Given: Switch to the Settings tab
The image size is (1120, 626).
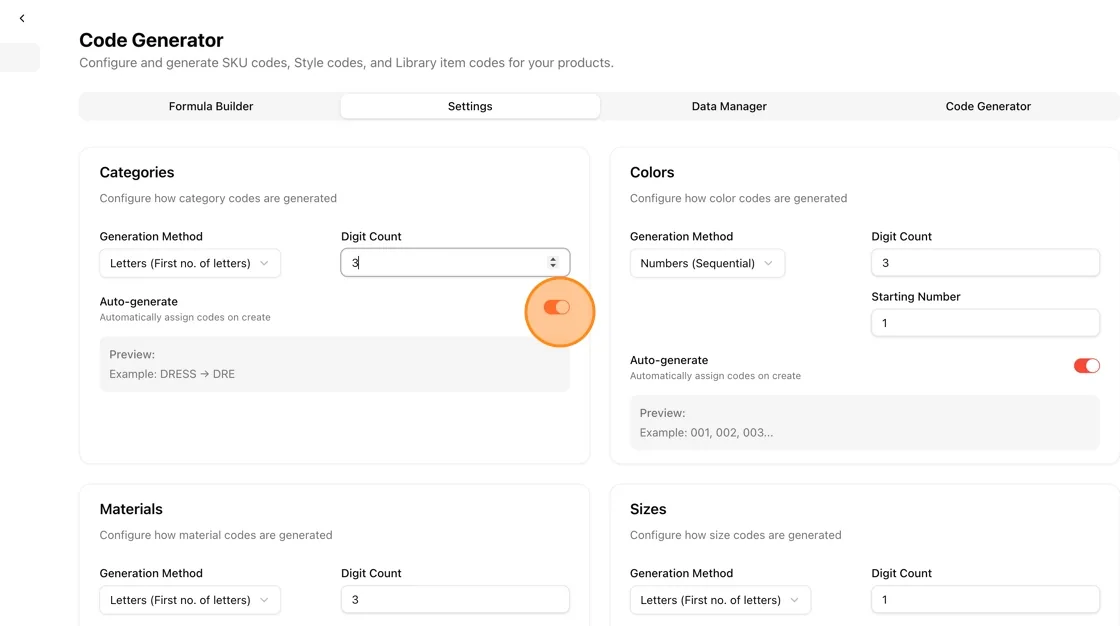Looking at the screenshot, I should pyautogui.click(x=470, y=106).
